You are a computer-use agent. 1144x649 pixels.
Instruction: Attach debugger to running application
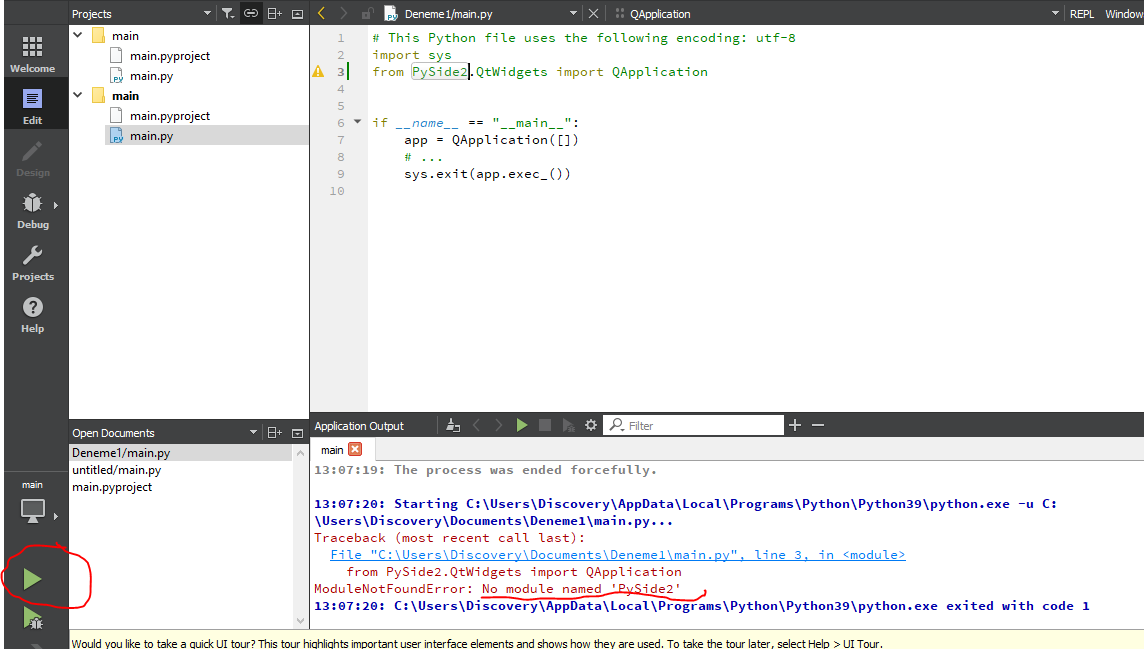click(x=568, y=425)
